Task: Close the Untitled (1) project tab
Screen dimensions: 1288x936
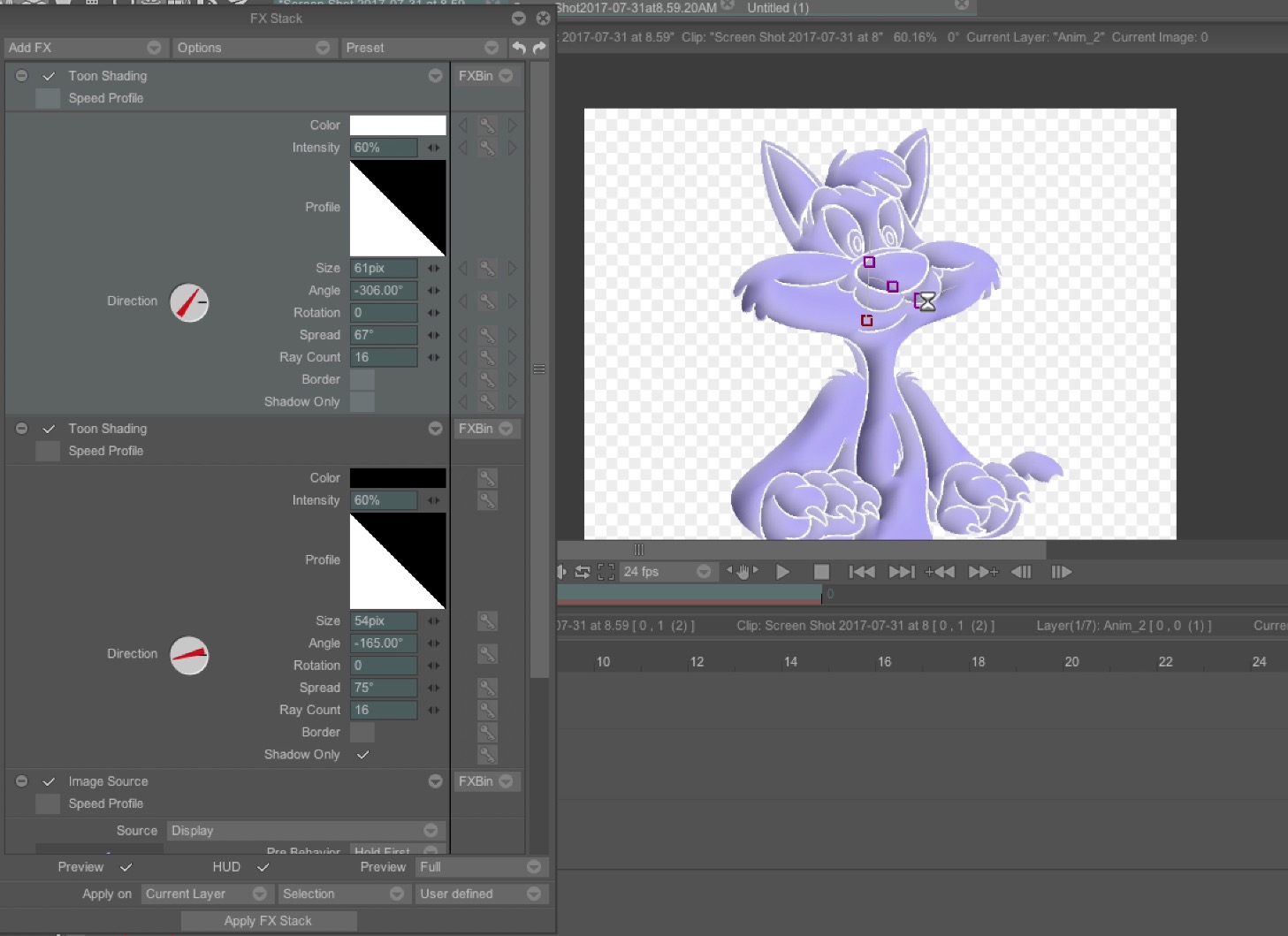Action: click(x=962, y=5)
